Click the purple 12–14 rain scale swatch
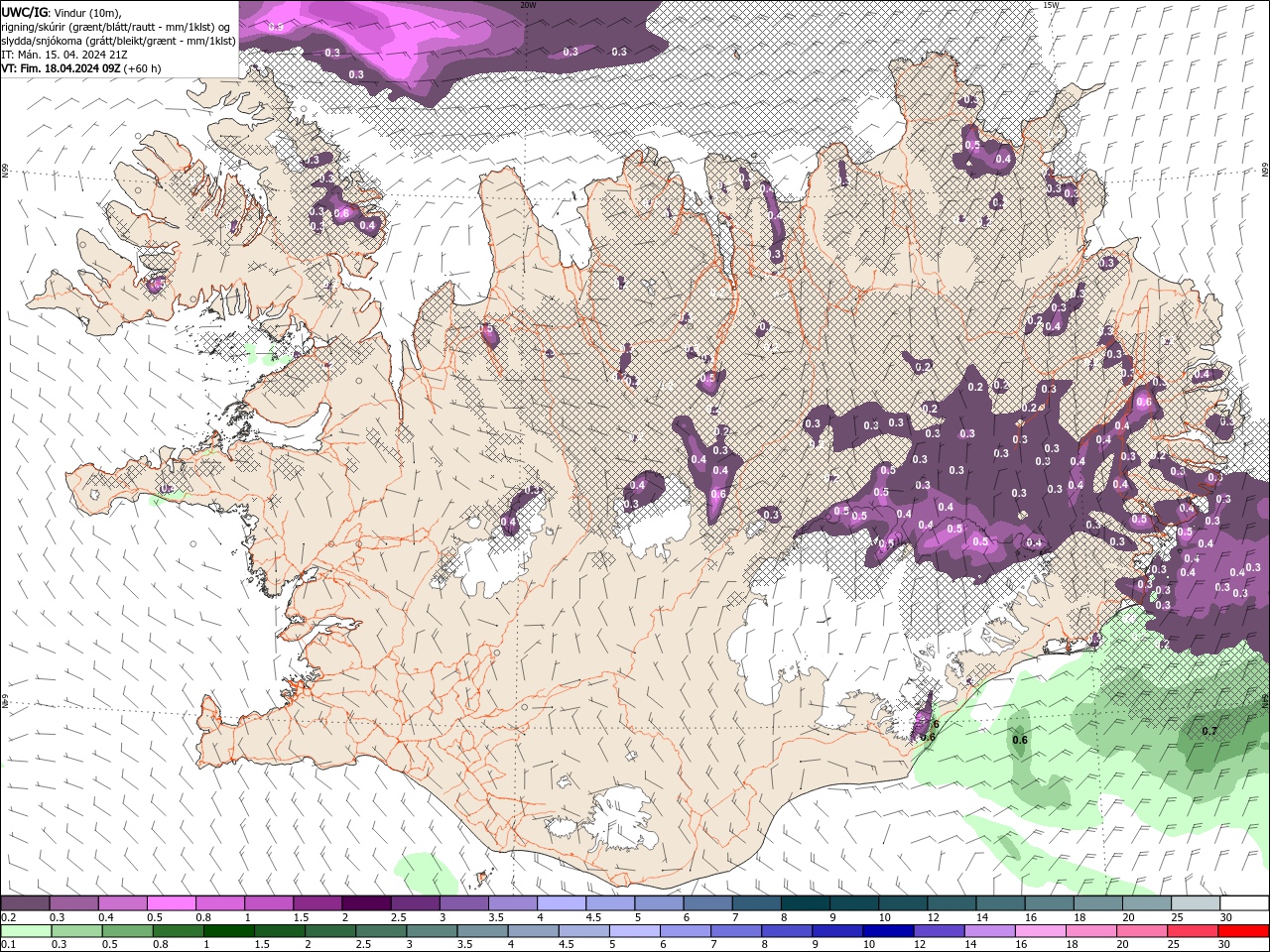 tap(938, 930)
